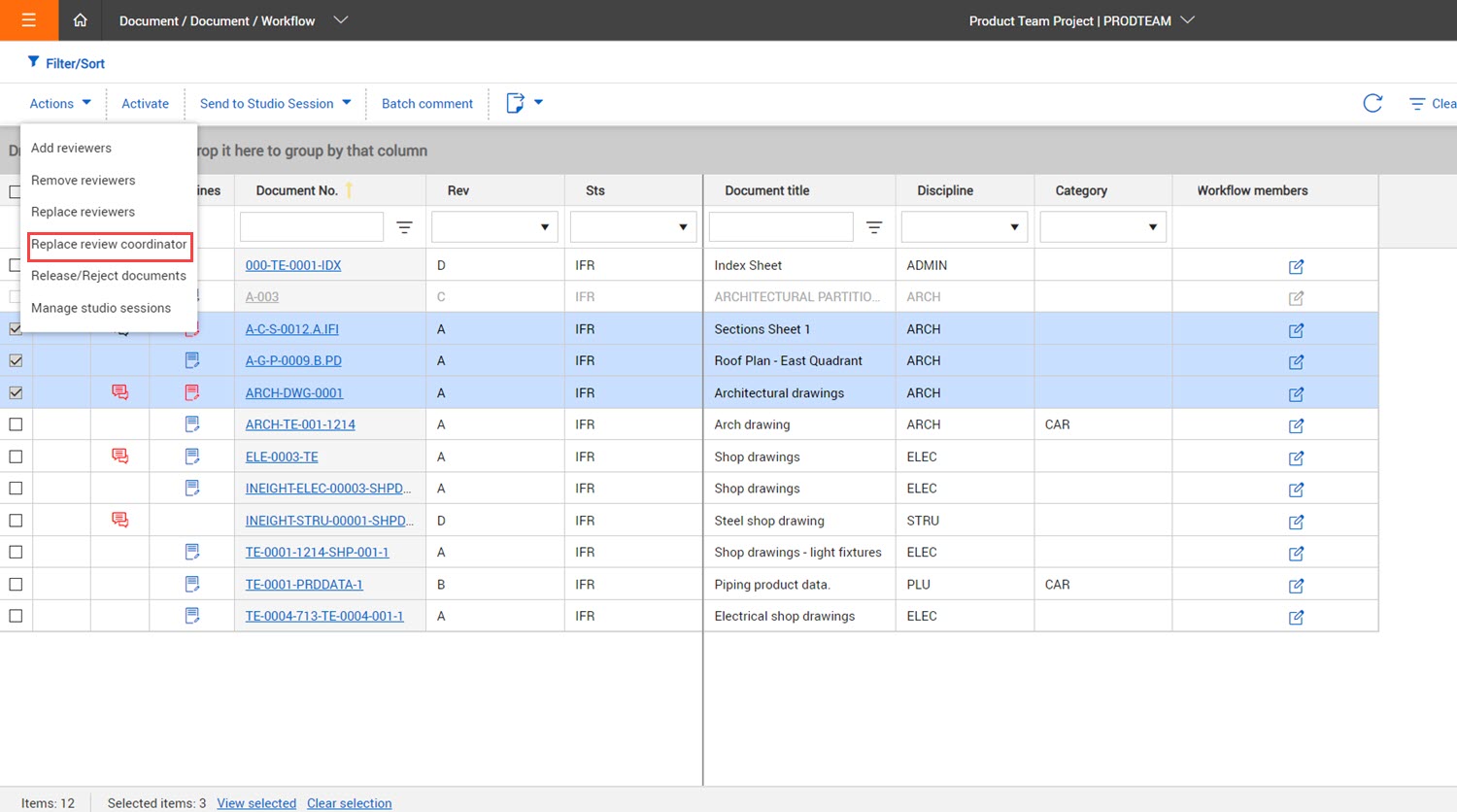The height and width of the screenshot is (812, 1457).
Task: Open the Discipline filter dropdown
Action: (x=1013, y=227)
